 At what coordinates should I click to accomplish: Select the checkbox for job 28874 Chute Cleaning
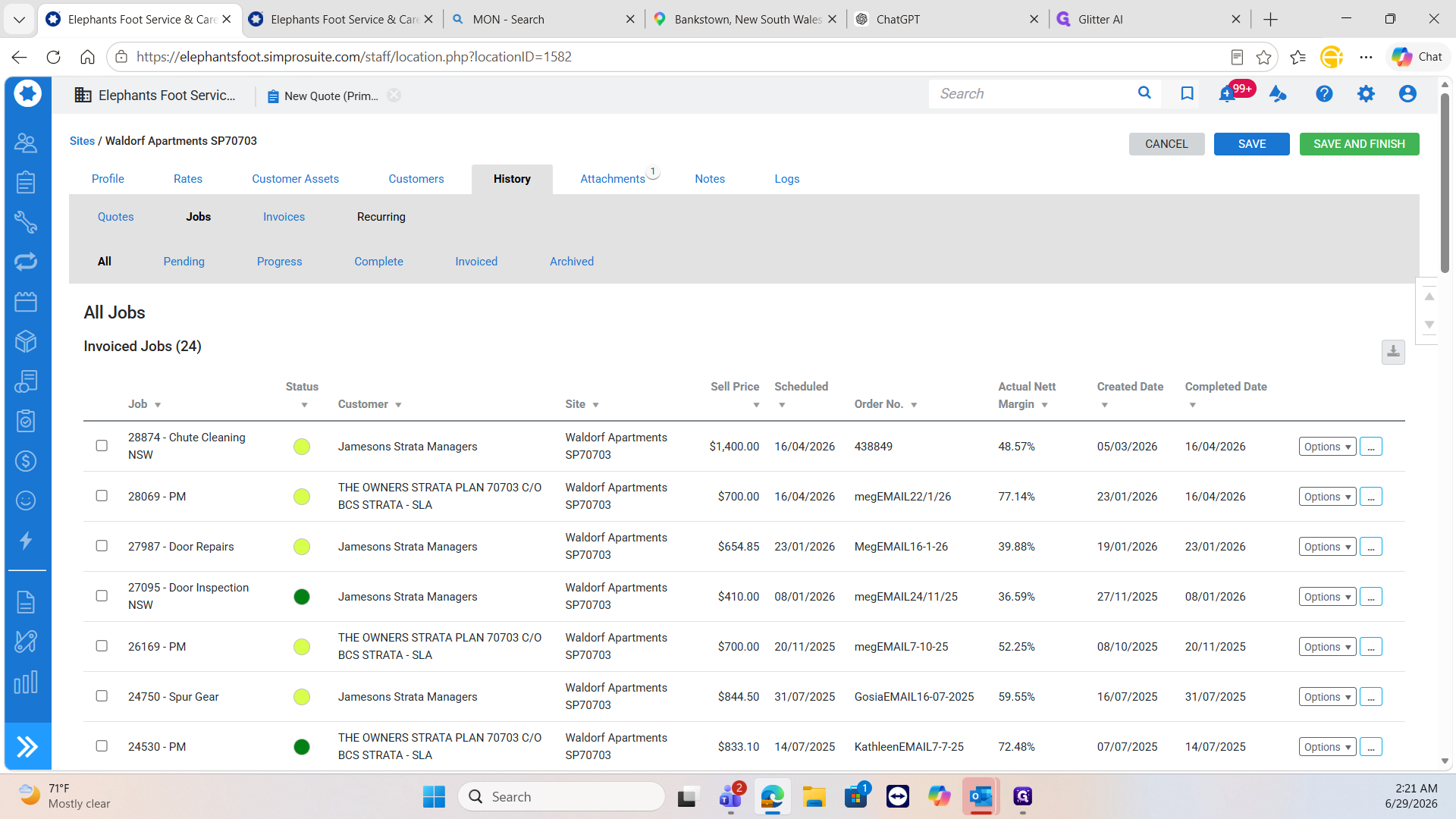pos(102,446)
